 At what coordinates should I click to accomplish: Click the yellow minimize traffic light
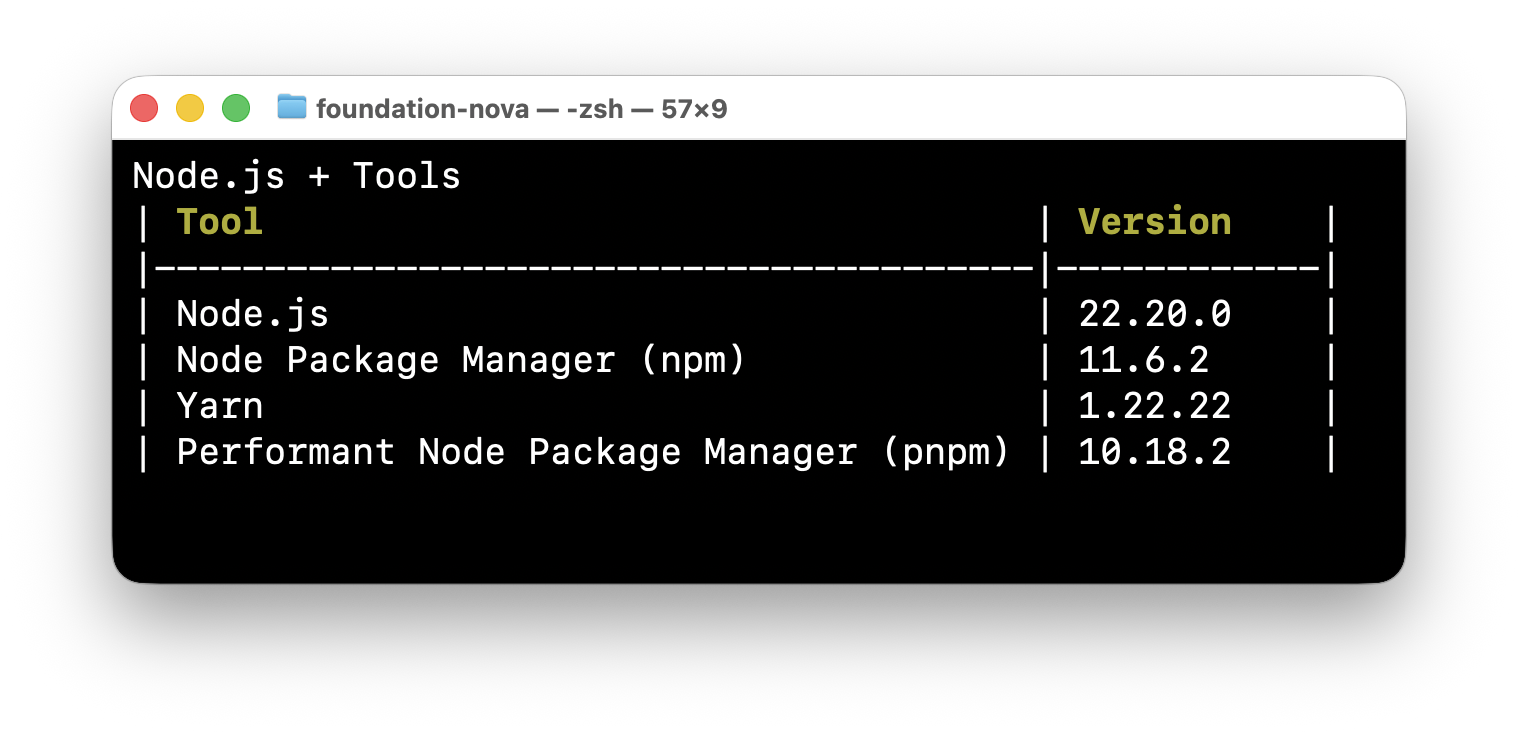(190, 107)
